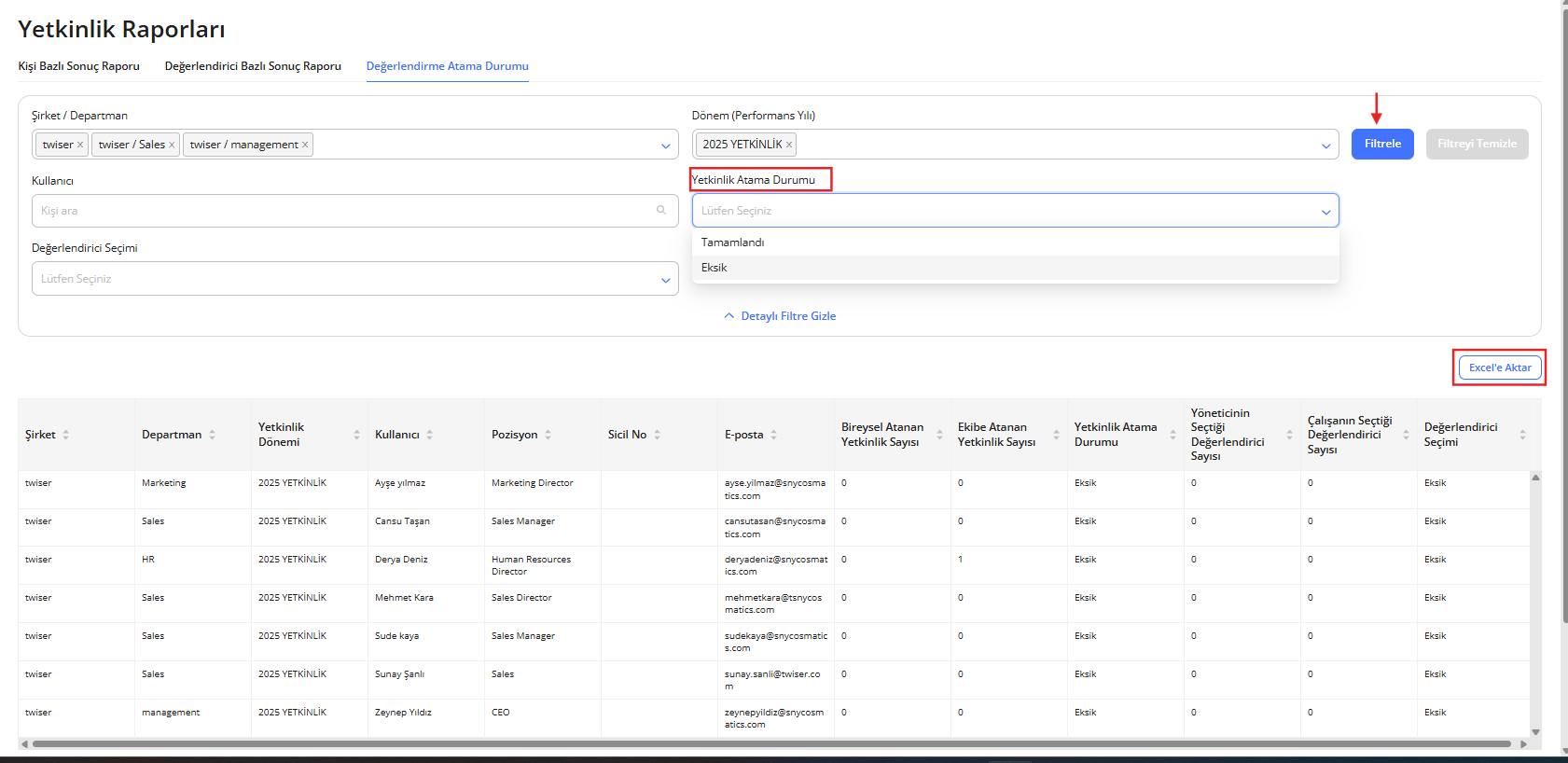Sort table by Departman column
The height and width of the screenshot is (763, 1568).
[x=213, y=435]
